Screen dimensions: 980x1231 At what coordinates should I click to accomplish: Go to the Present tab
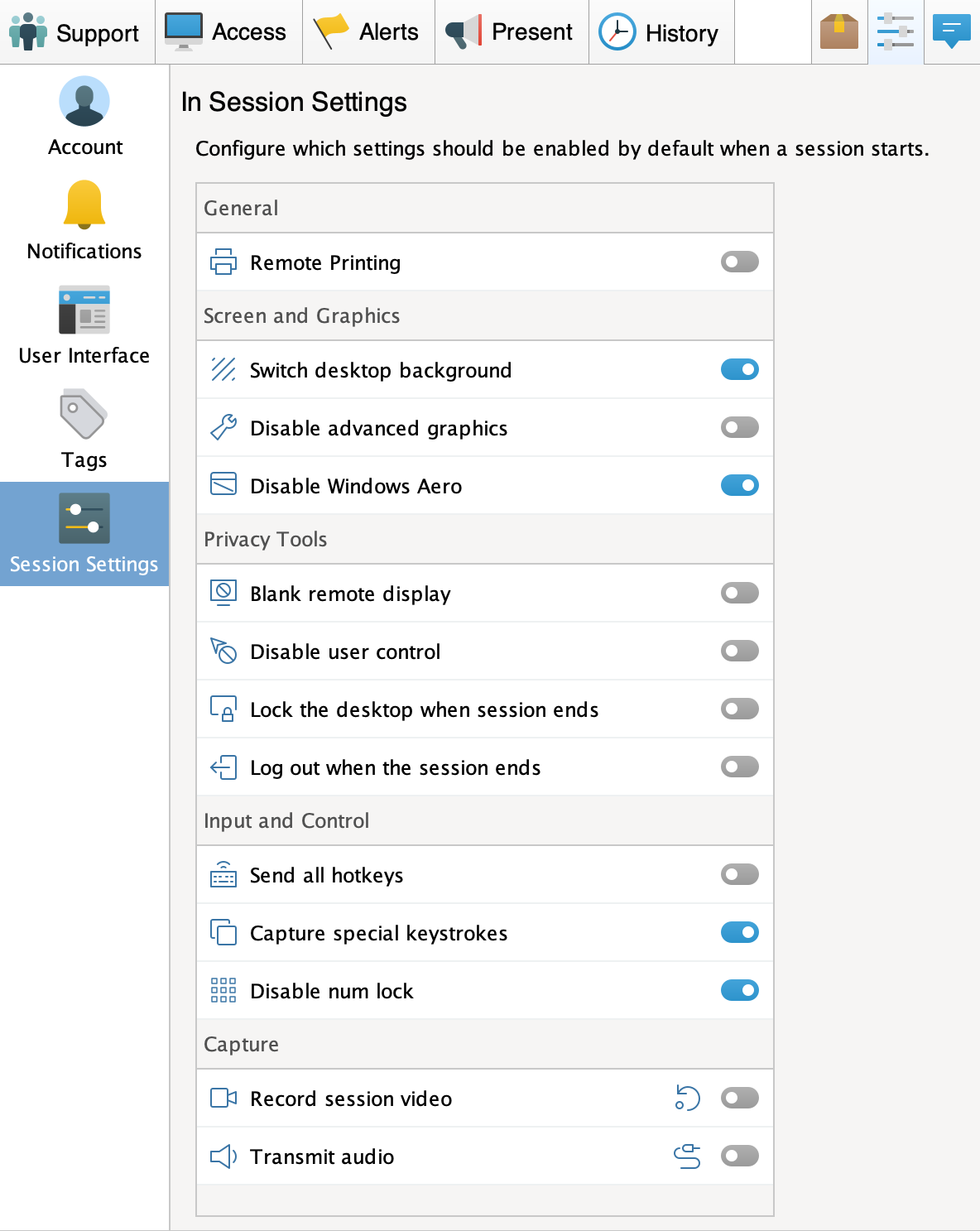pos(512,32)
